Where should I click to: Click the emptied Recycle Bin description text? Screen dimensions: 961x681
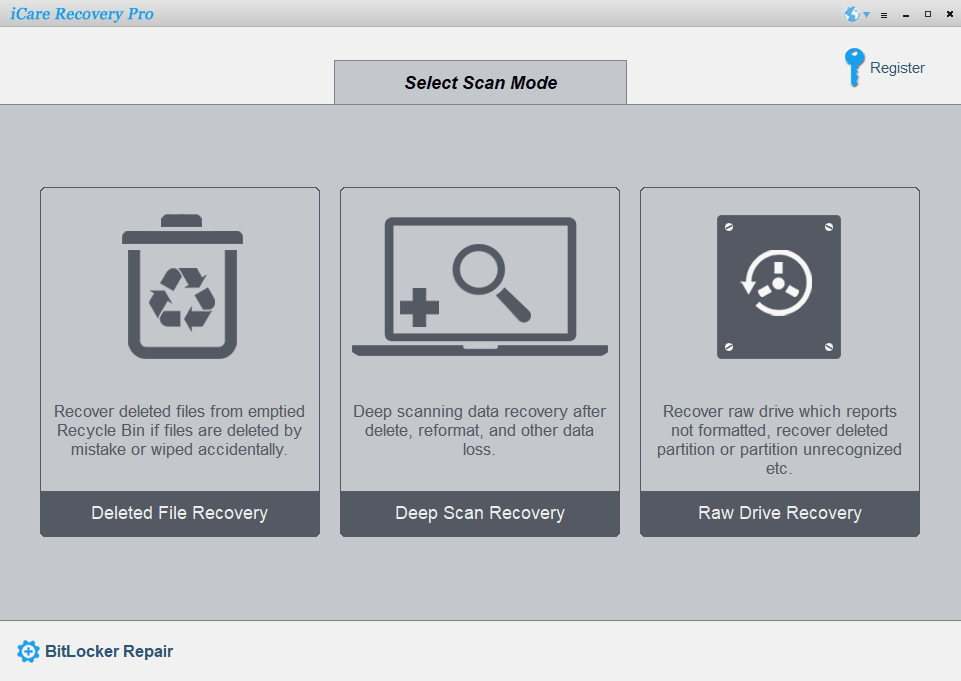180,430
